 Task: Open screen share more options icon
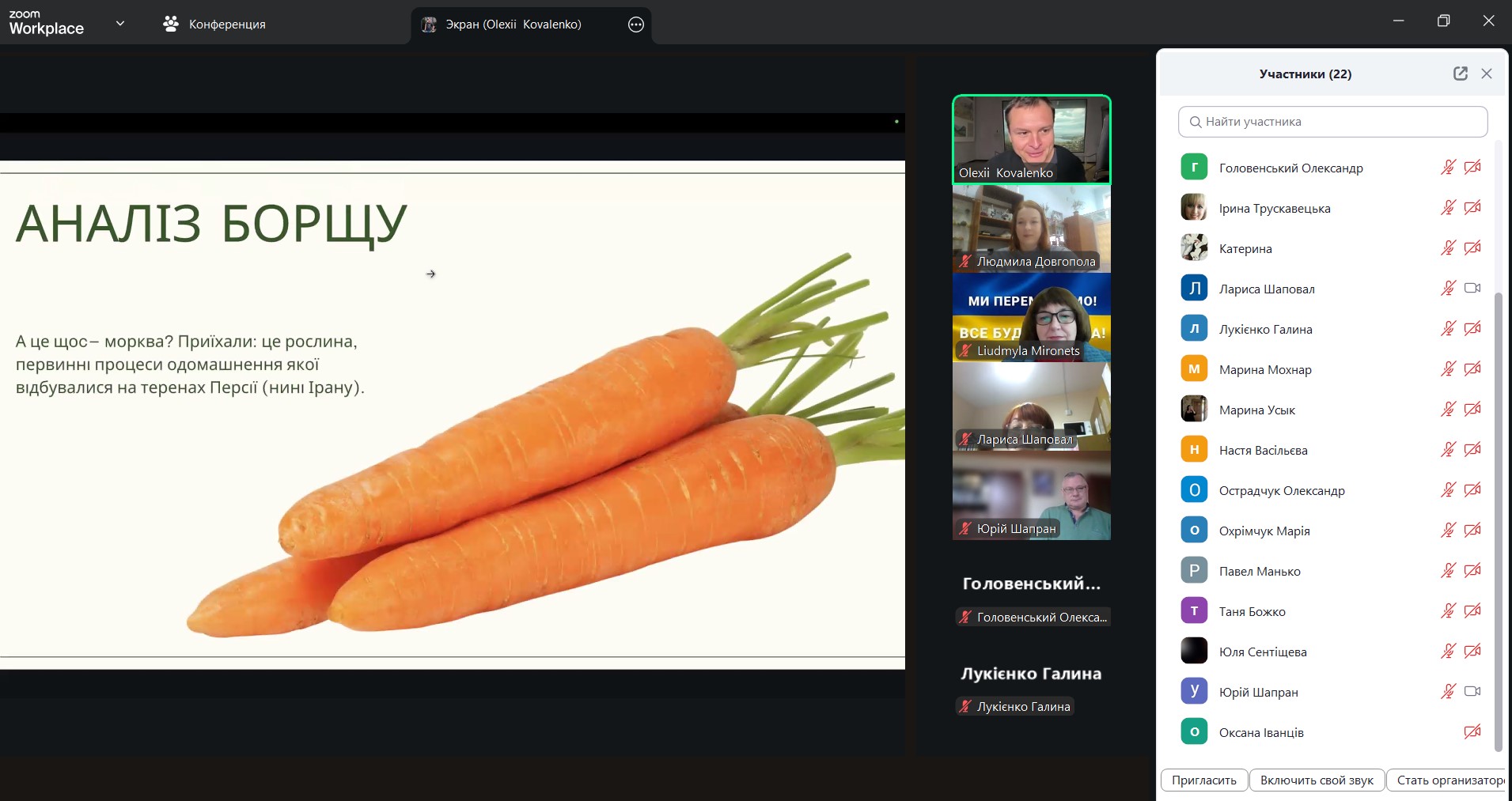635,25
